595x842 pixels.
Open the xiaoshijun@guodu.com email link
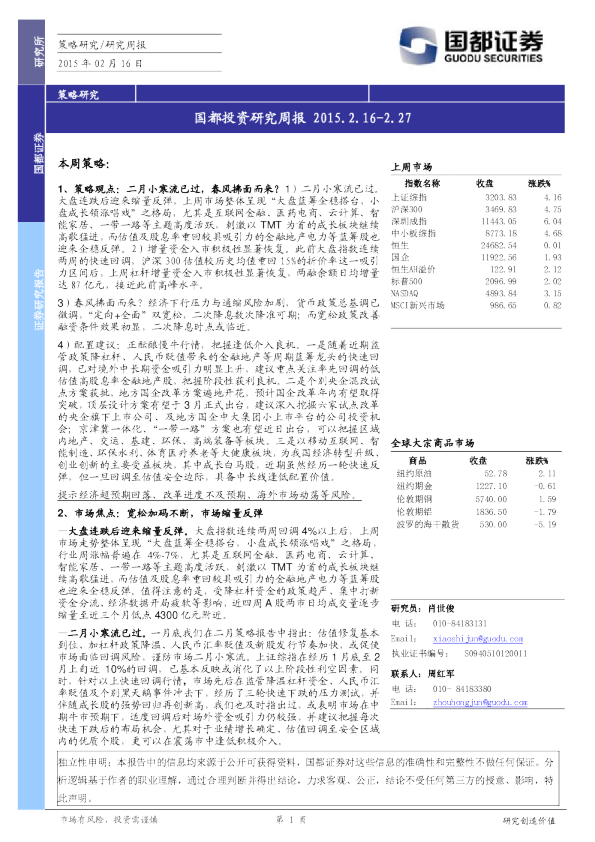click(x=477, y=638)
